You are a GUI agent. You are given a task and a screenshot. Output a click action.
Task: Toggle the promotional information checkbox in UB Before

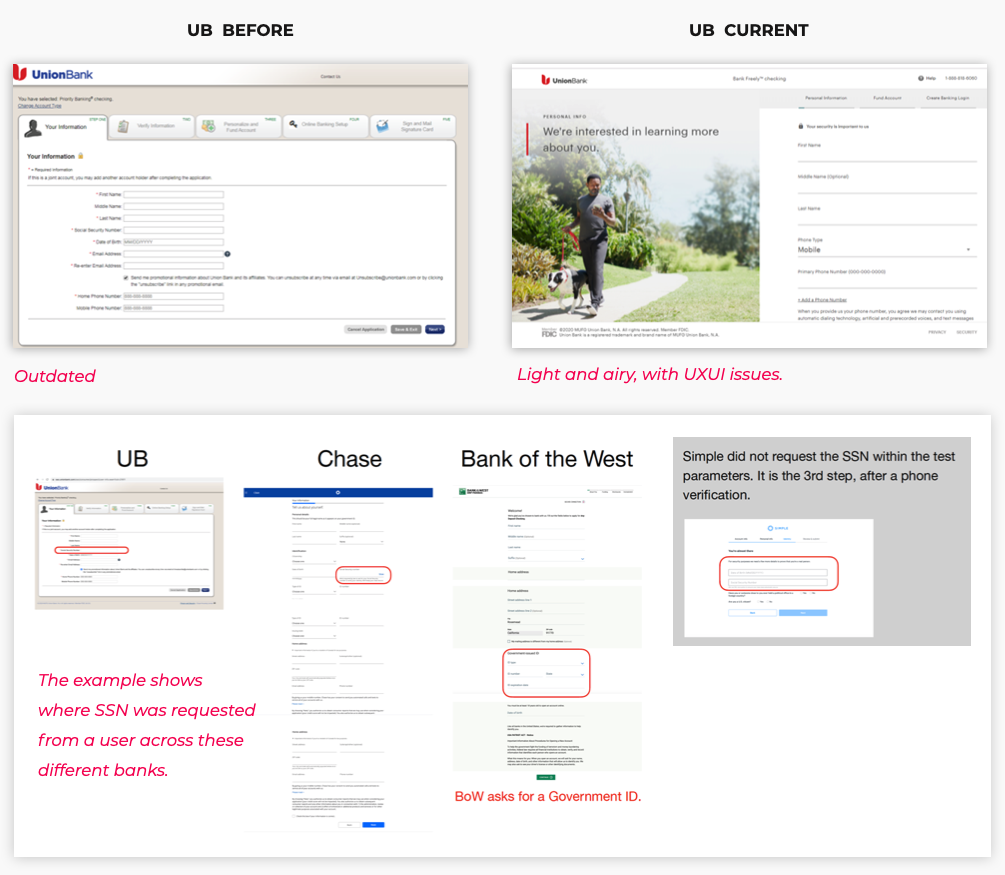(126, 278)
